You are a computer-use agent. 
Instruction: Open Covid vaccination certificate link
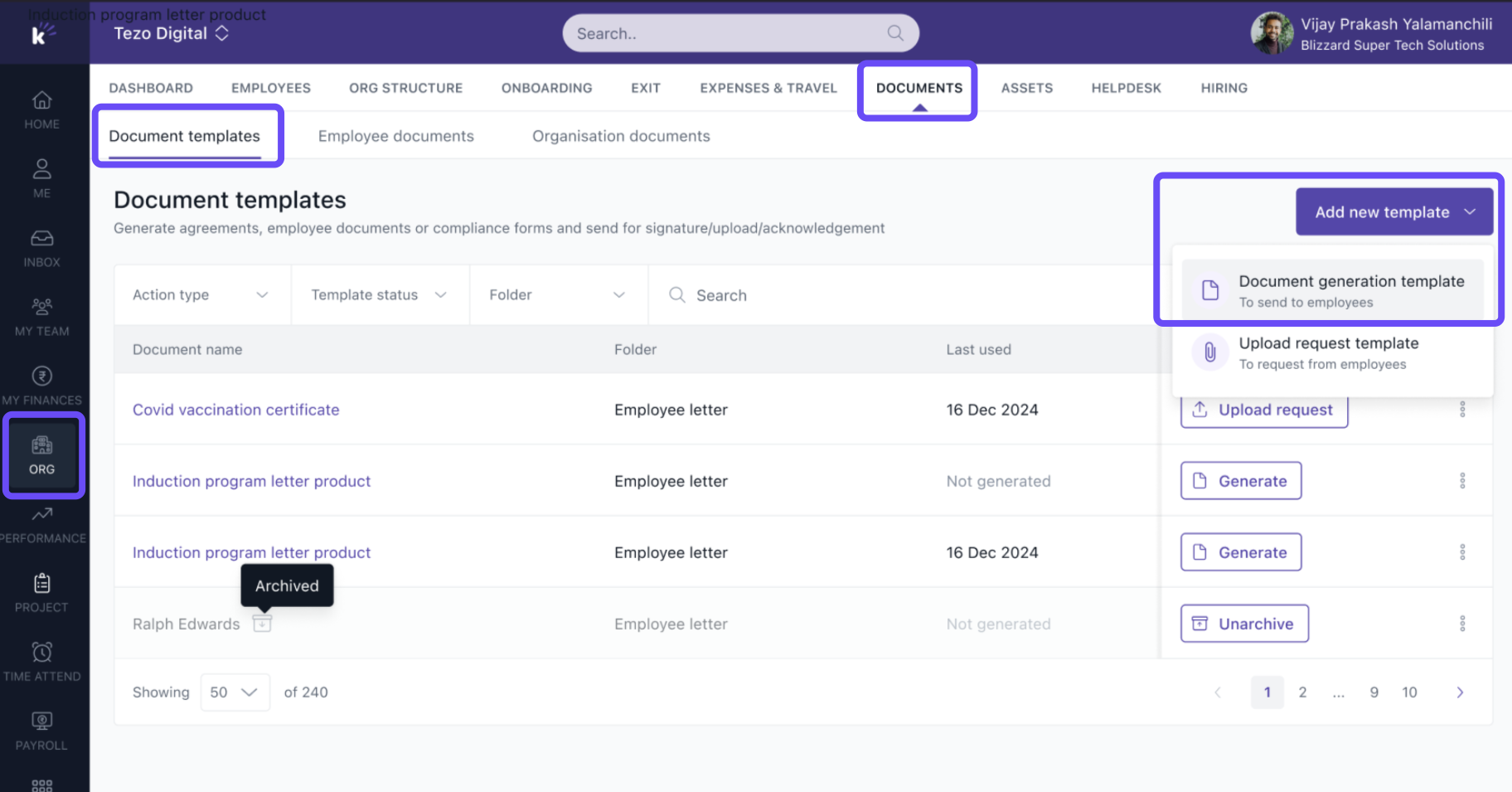point(235,410)
